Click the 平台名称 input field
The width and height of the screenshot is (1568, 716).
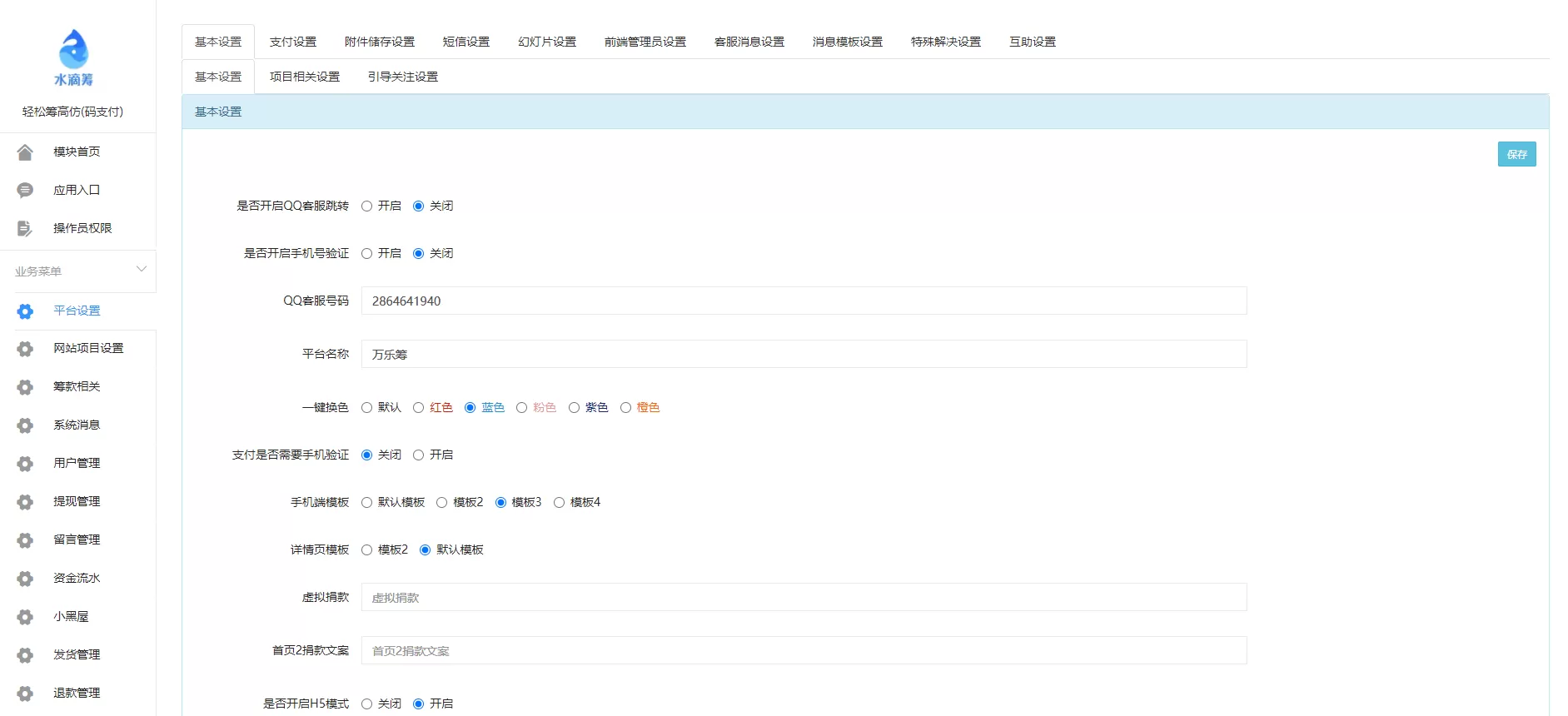coord(803,355)
